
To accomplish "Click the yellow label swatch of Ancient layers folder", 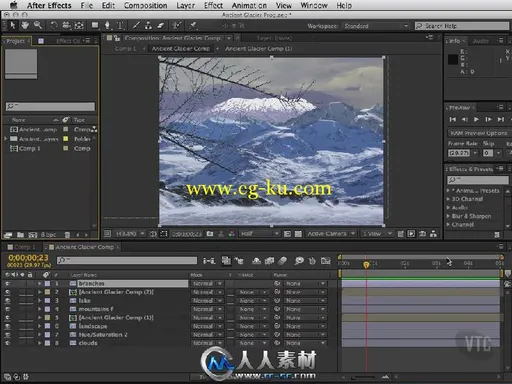I will [66, 139].
